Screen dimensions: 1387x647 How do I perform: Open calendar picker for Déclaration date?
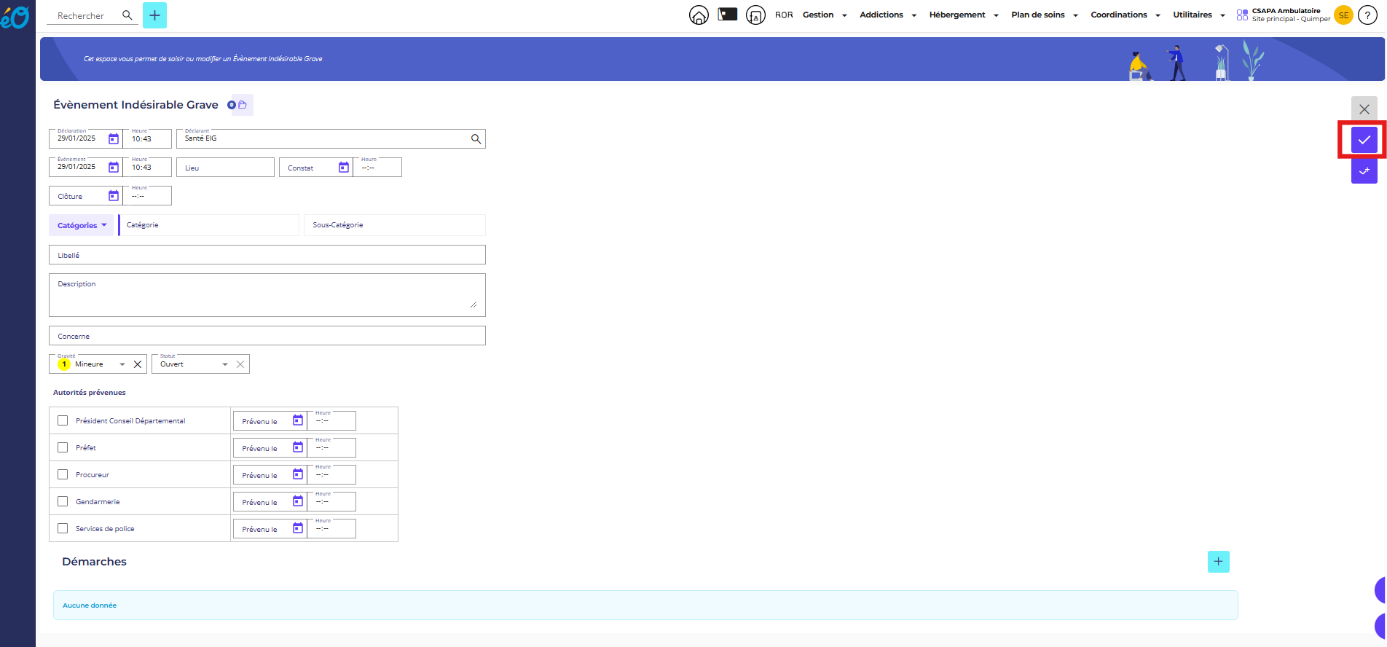pos(113,139)
